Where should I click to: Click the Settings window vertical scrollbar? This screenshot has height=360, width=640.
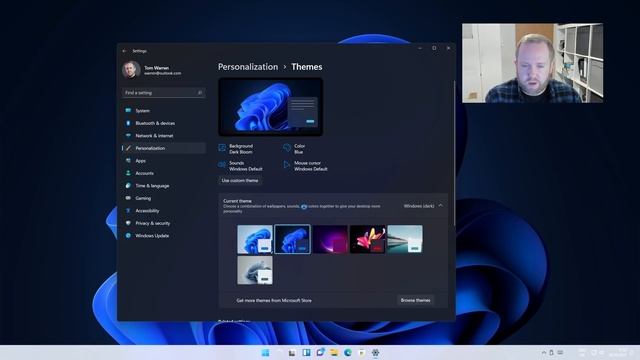click(x=454, y=153)
